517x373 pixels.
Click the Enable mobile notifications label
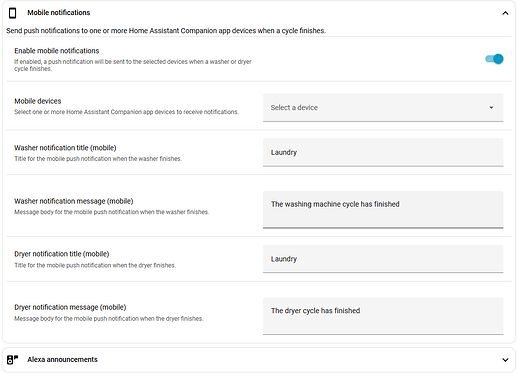coord(57,51)
